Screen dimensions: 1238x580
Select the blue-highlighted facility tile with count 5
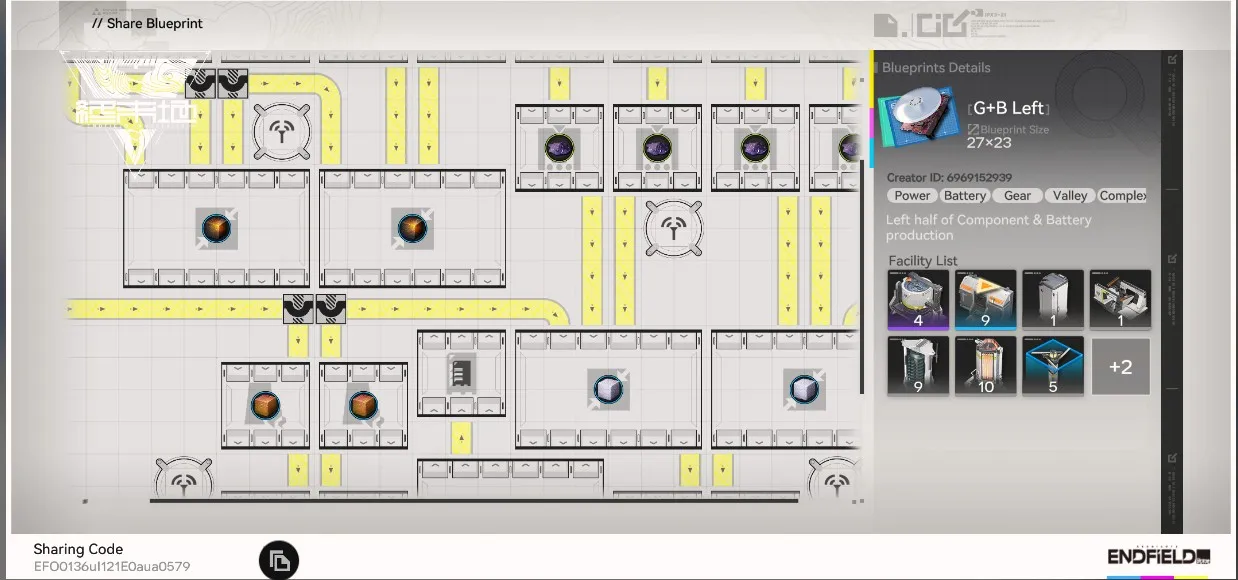tap(1053, 365)
